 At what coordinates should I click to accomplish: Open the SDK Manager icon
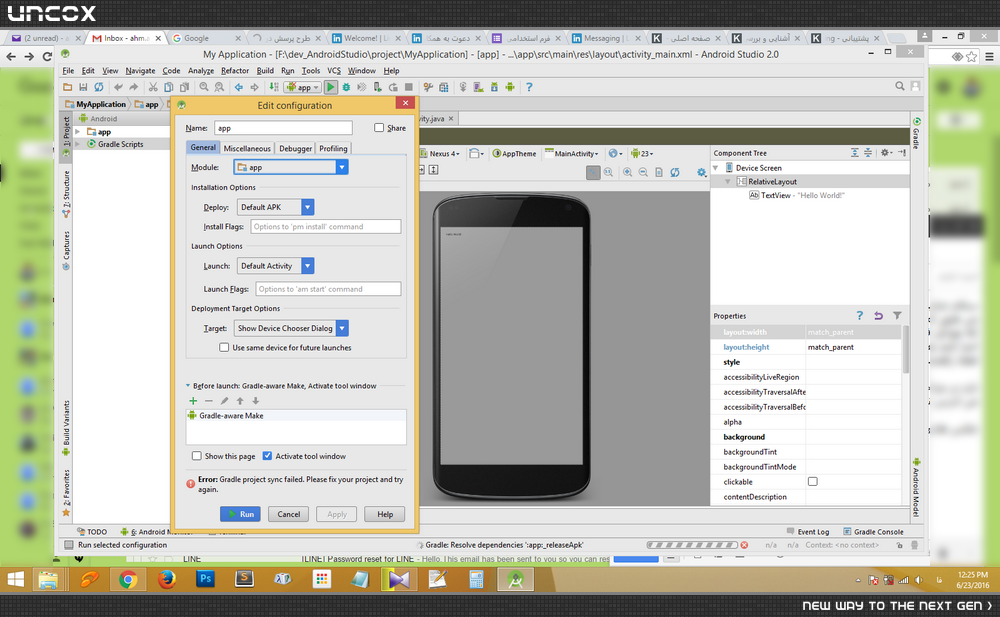click(494, 87)
